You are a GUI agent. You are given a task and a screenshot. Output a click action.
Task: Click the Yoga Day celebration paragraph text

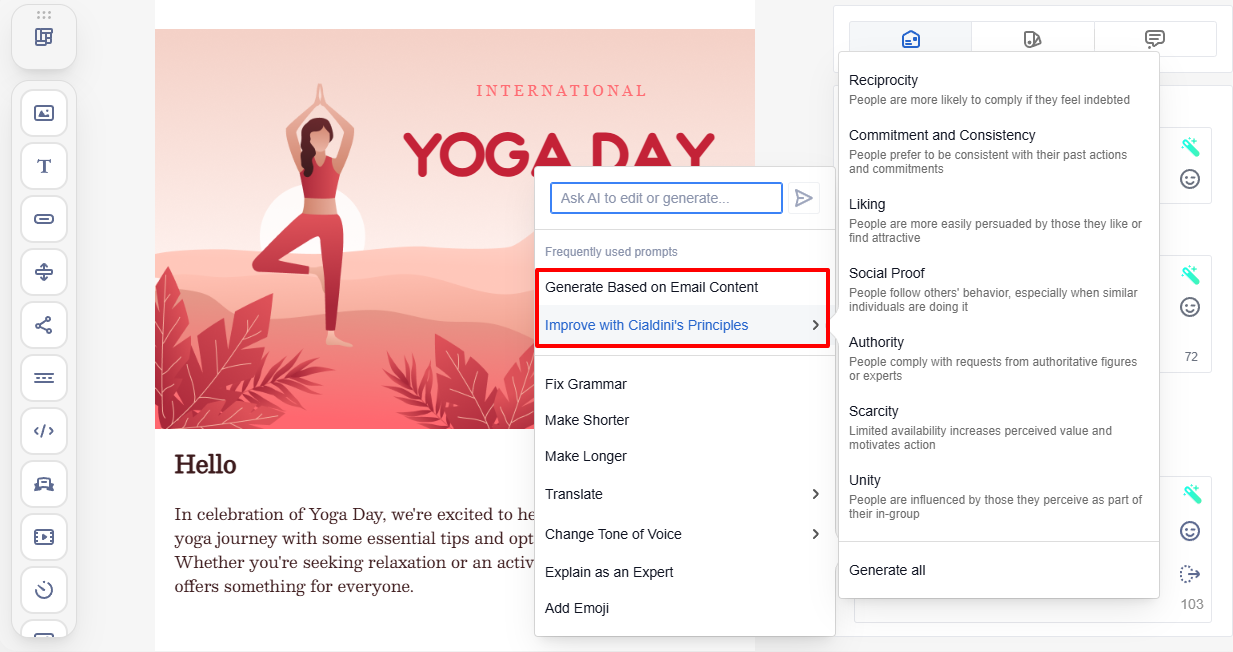pos(355,550)
